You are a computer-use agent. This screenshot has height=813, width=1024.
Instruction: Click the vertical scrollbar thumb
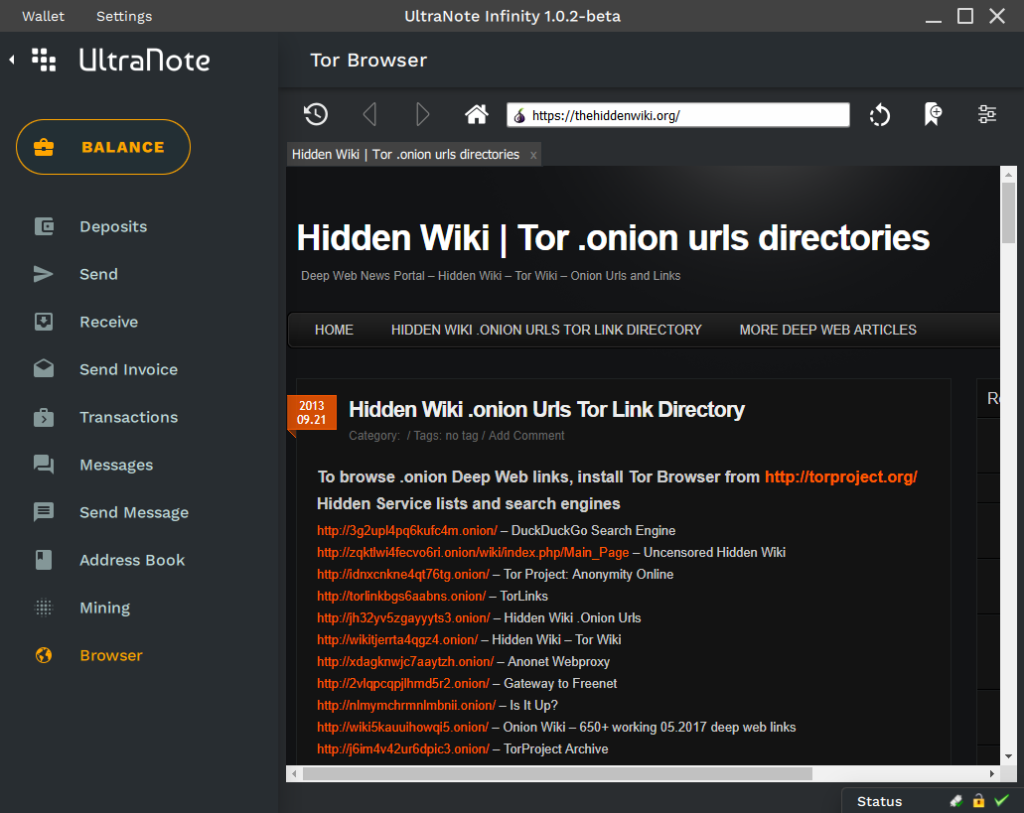(x=1008, y=212)
